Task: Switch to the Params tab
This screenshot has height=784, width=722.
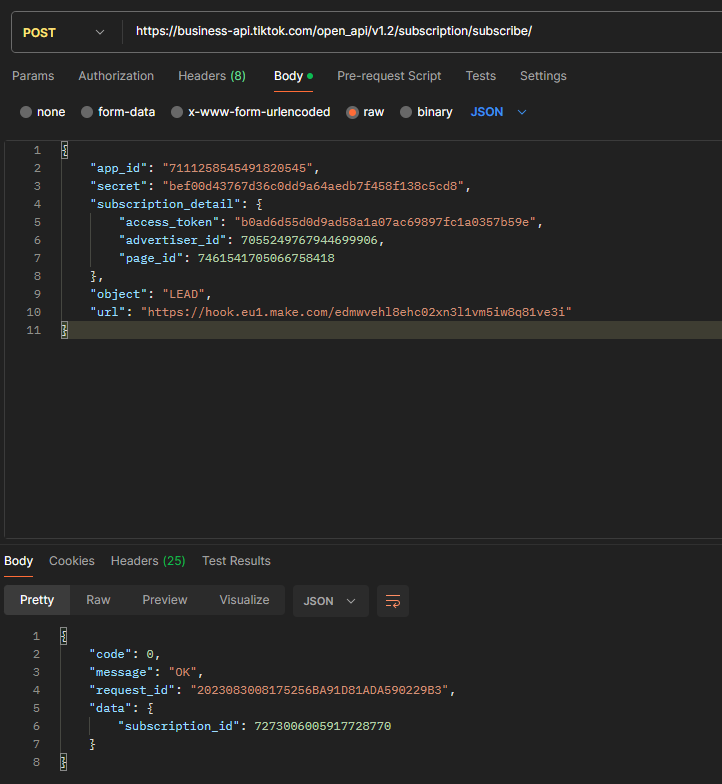Action: pyautogui.click(x=33, y=76)
